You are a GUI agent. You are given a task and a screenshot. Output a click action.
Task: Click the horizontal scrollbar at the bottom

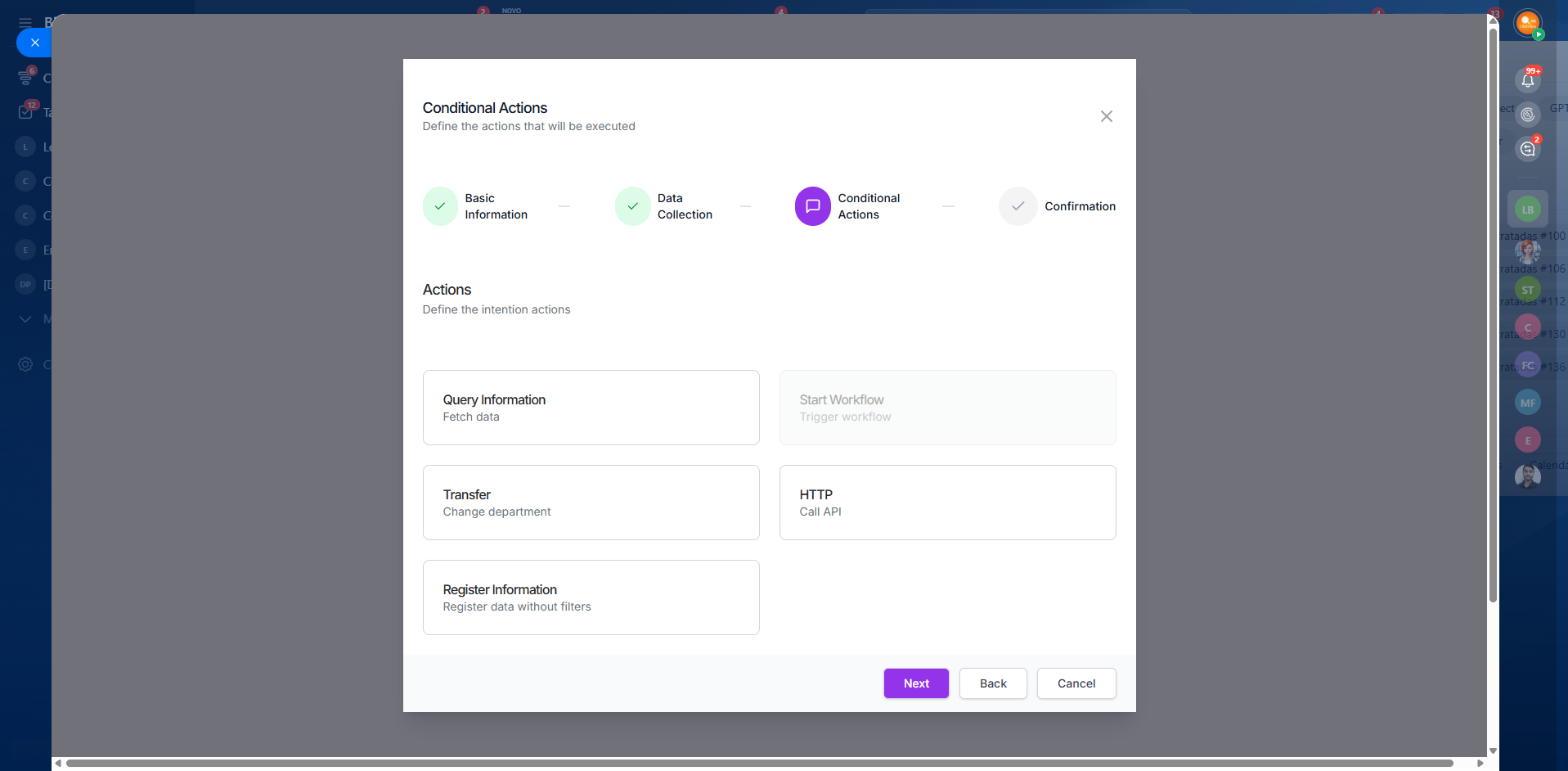(x=759, y=763)
